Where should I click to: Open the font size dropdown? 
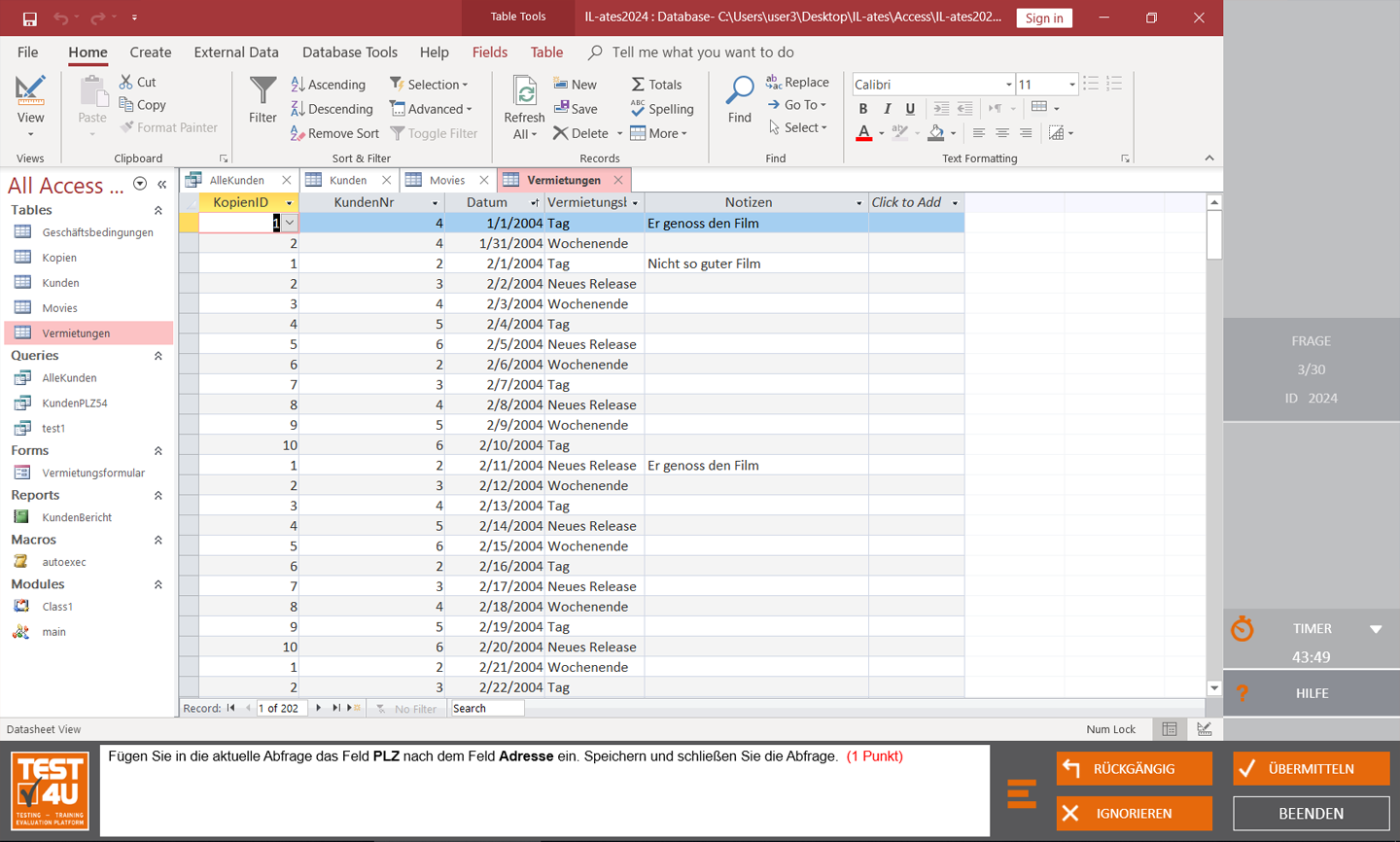coord(1072,85)
